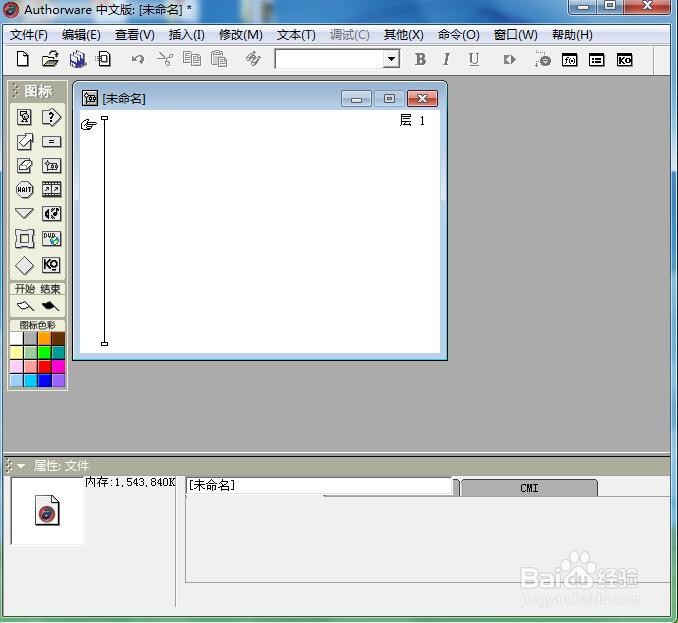The width and height of the screenshot is (678, 623).
Task: Open the 查看(V) menu
Action: tap(134, 35)
